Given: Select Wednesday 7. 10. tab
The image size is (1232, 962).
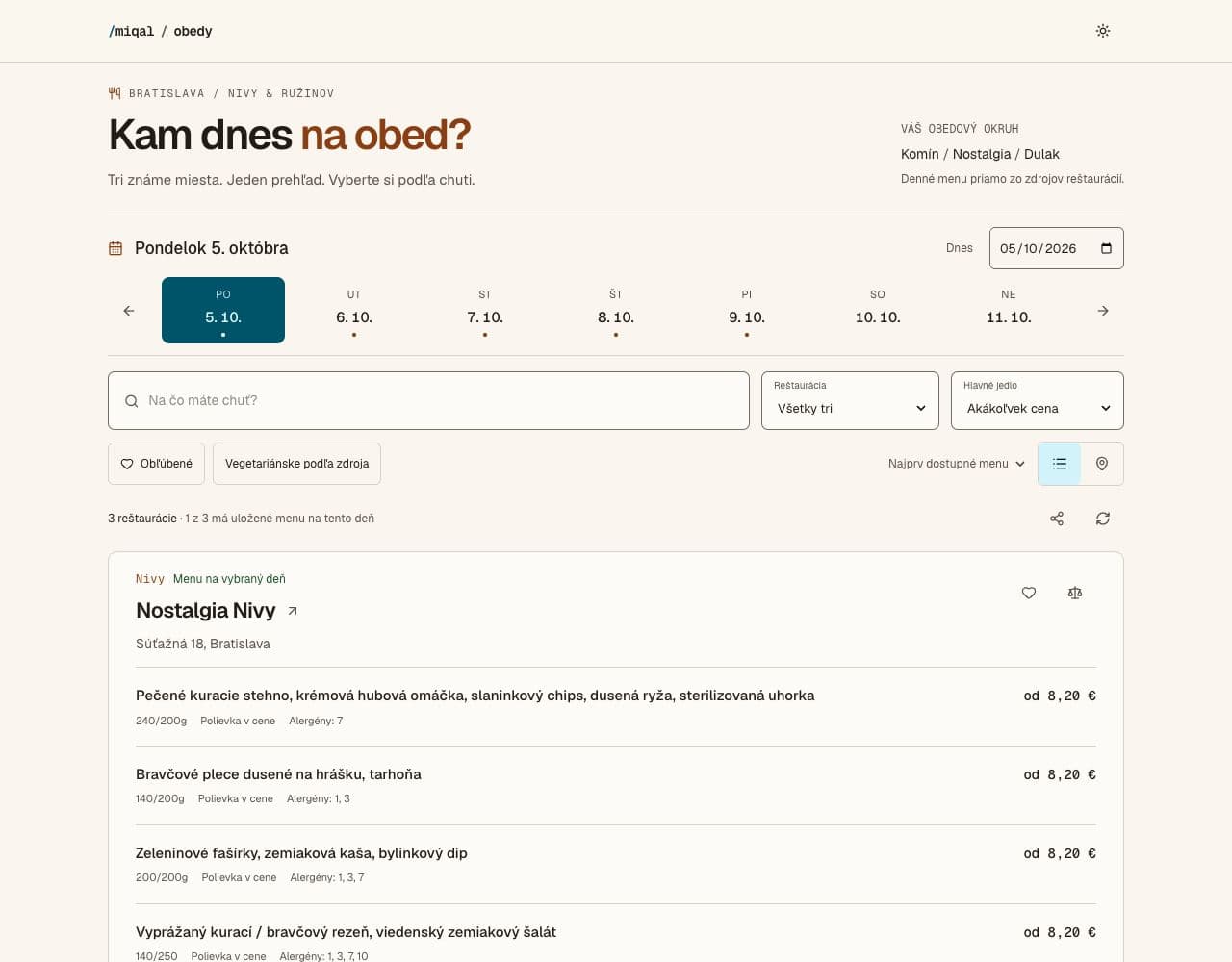Looking at the screenshot, I should point(485,310).
